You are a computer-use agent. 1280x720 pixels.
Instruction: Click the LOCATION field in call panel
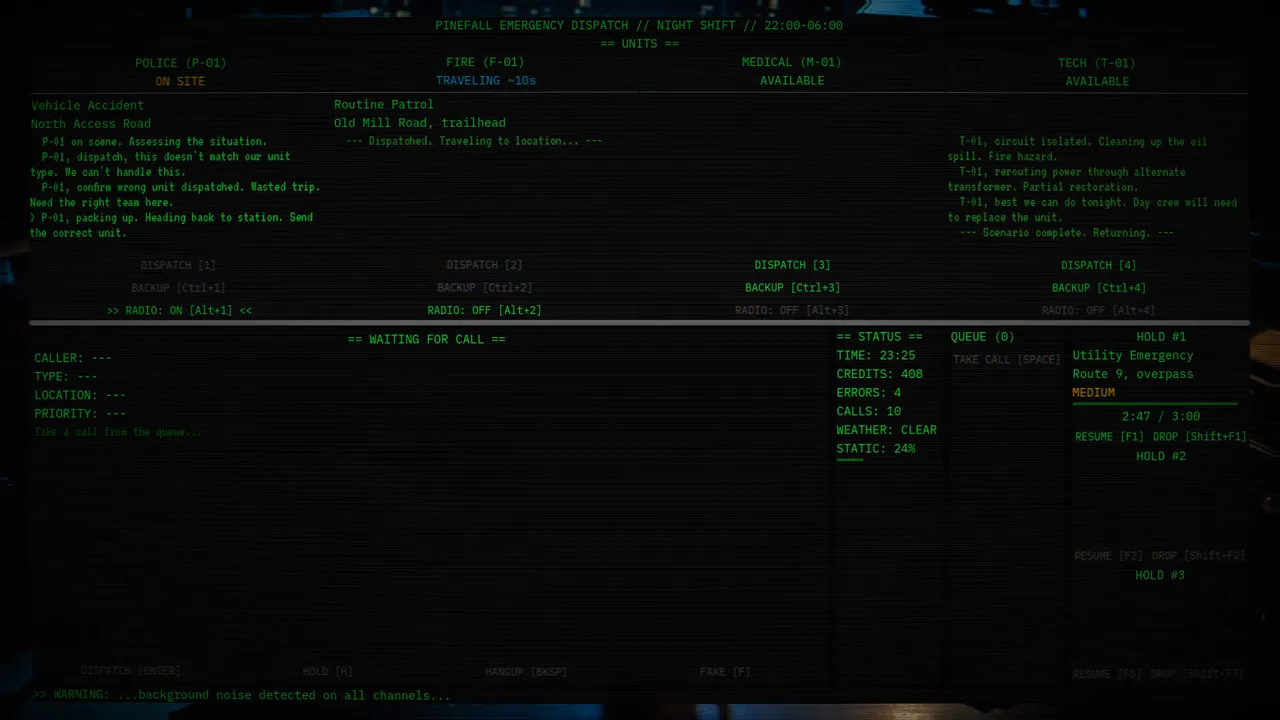(x=80, y=395)
